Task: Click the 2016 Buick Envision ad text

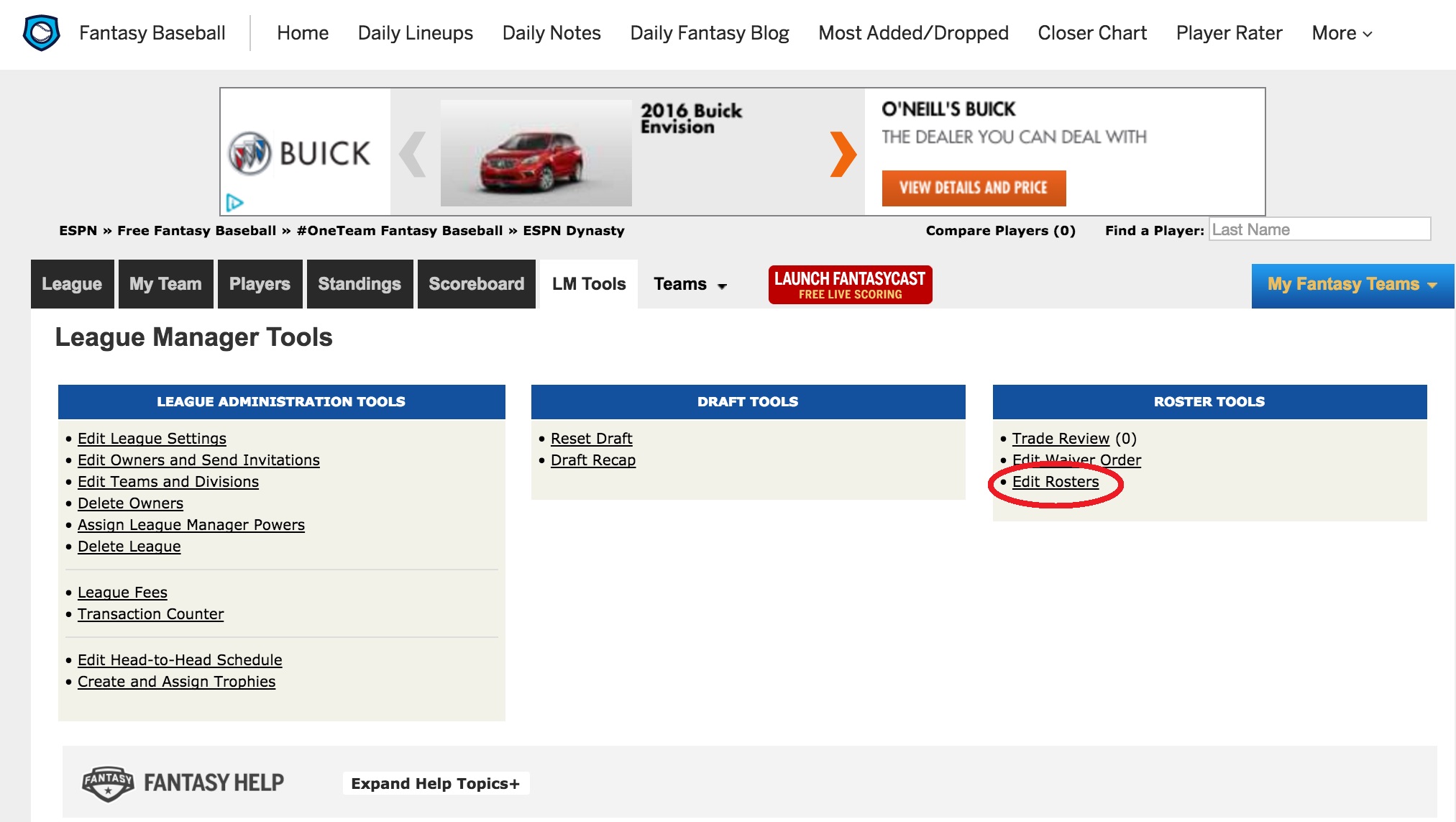Action: coord(691,119)
